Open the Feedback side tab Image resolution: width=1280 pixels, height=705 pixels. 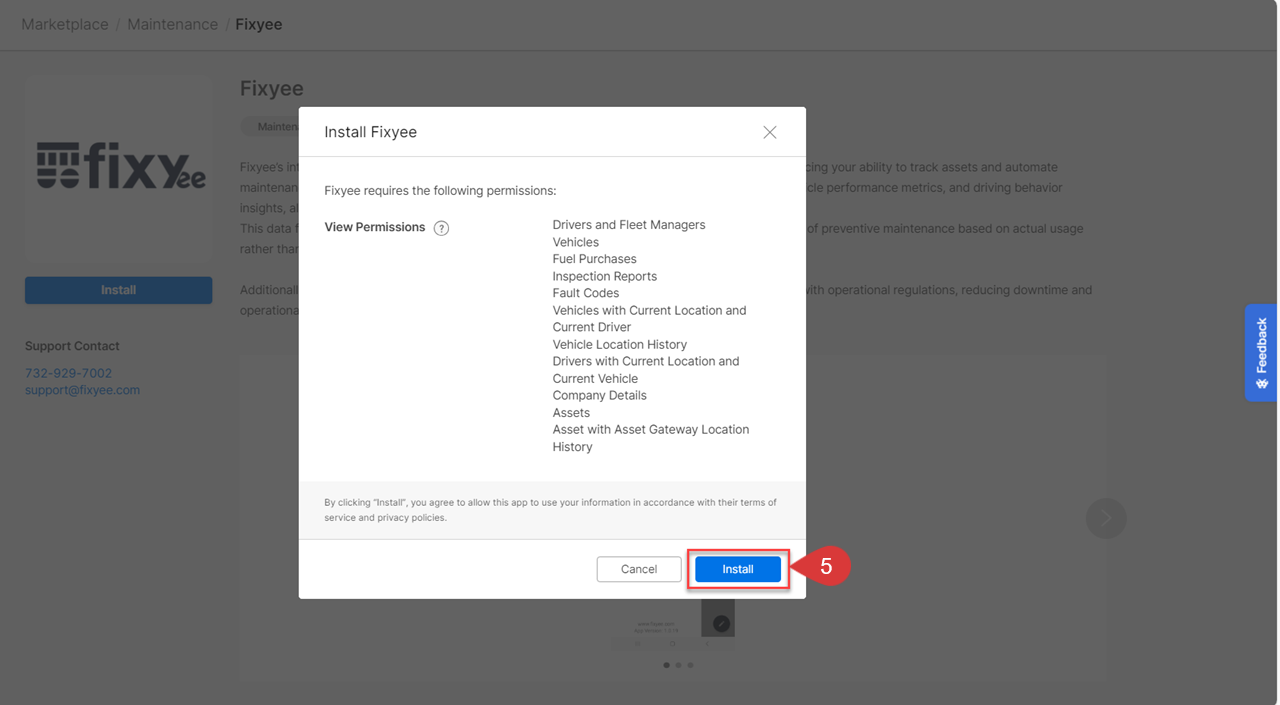pos(1261,352)
